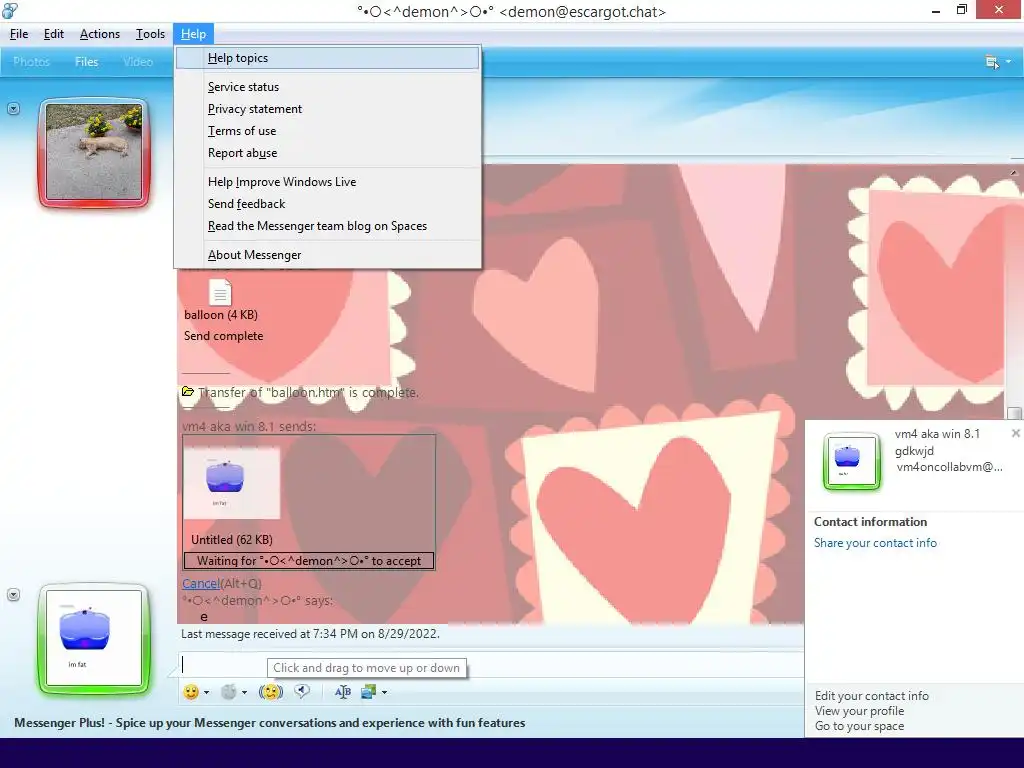The height and width of the screenshot is (768, 1024).
Task: Select the wink icon in toolbar
Action: [x=229, y=692]
